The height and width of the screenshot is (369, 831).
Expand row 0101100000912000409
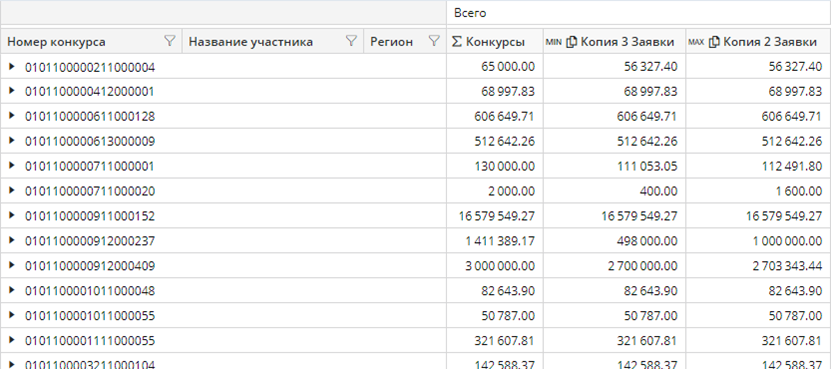pyautogui.click(x=12, y=265)
